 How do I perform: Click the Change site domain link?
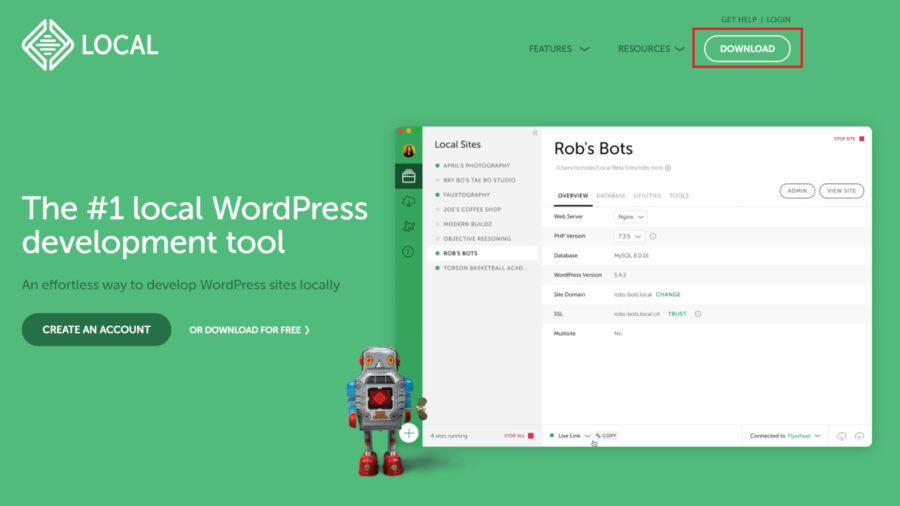coord(668,294)
